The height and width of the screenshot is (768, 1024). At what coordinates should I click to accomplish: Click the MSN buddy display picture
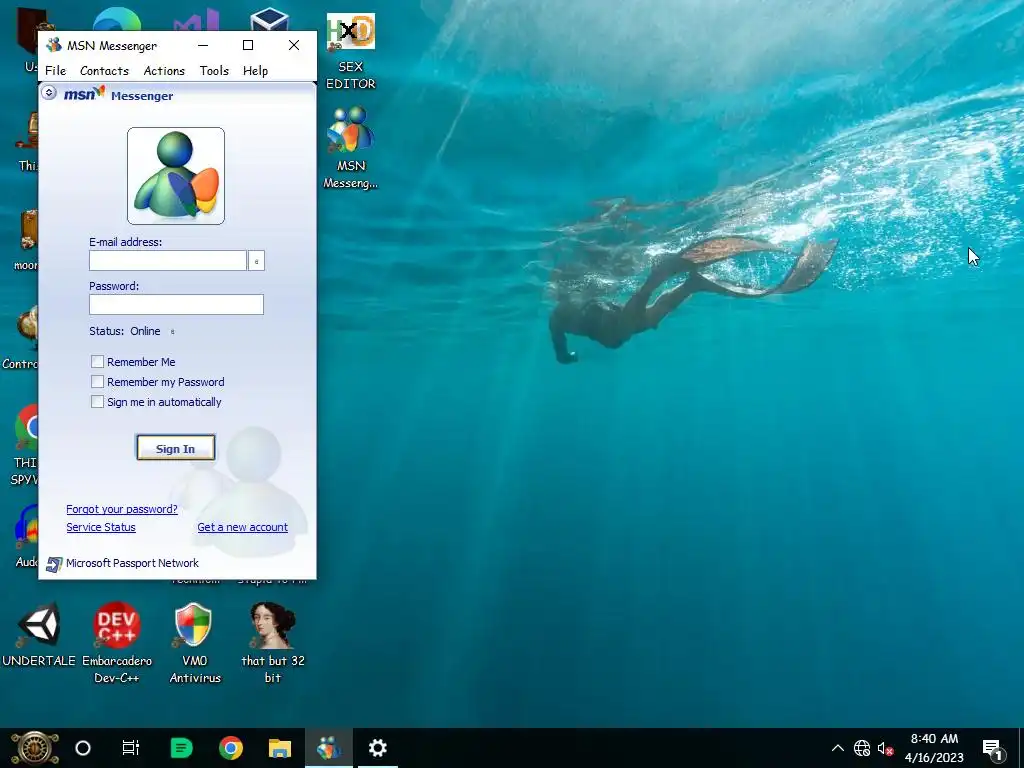(176, 176)
